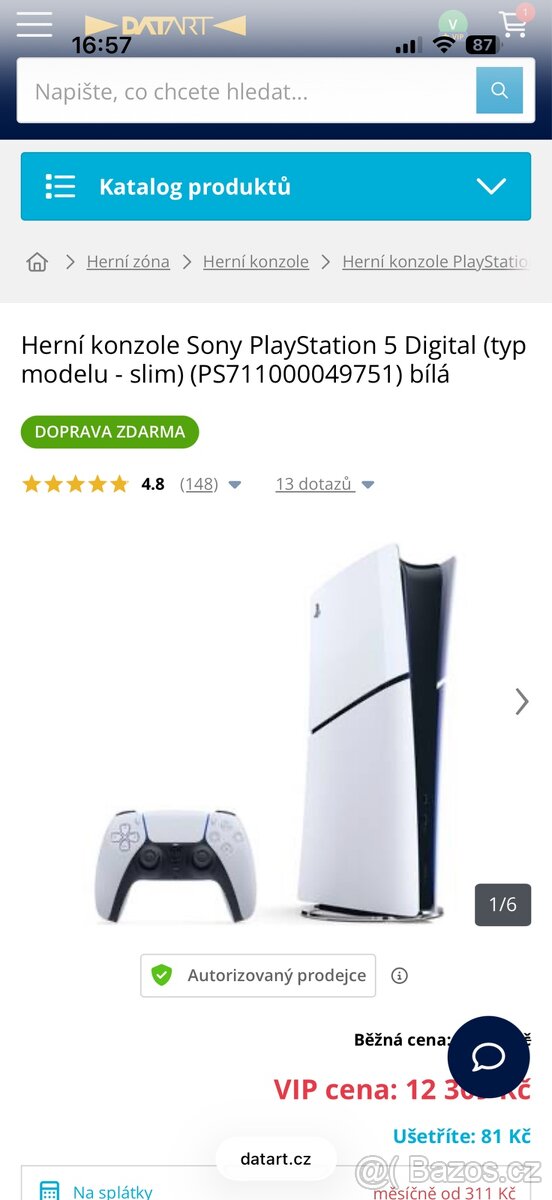Open Herní konzole breadcrumb
Image resolution: width=552 pixels, height=1200 pixels.
point(256,261)
